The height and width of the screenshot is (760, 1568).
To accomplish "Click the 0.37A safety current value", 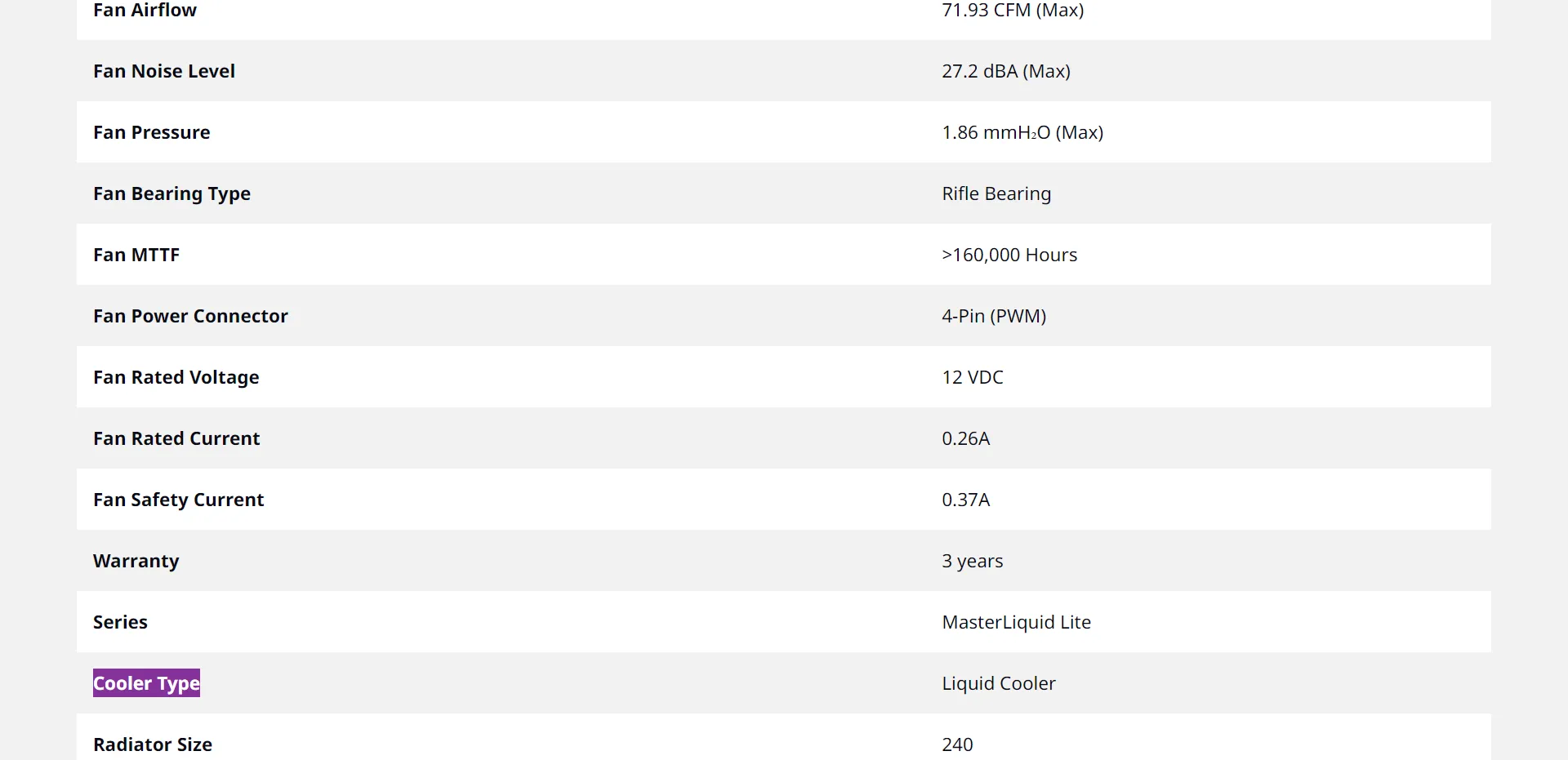I will (966, 500).
